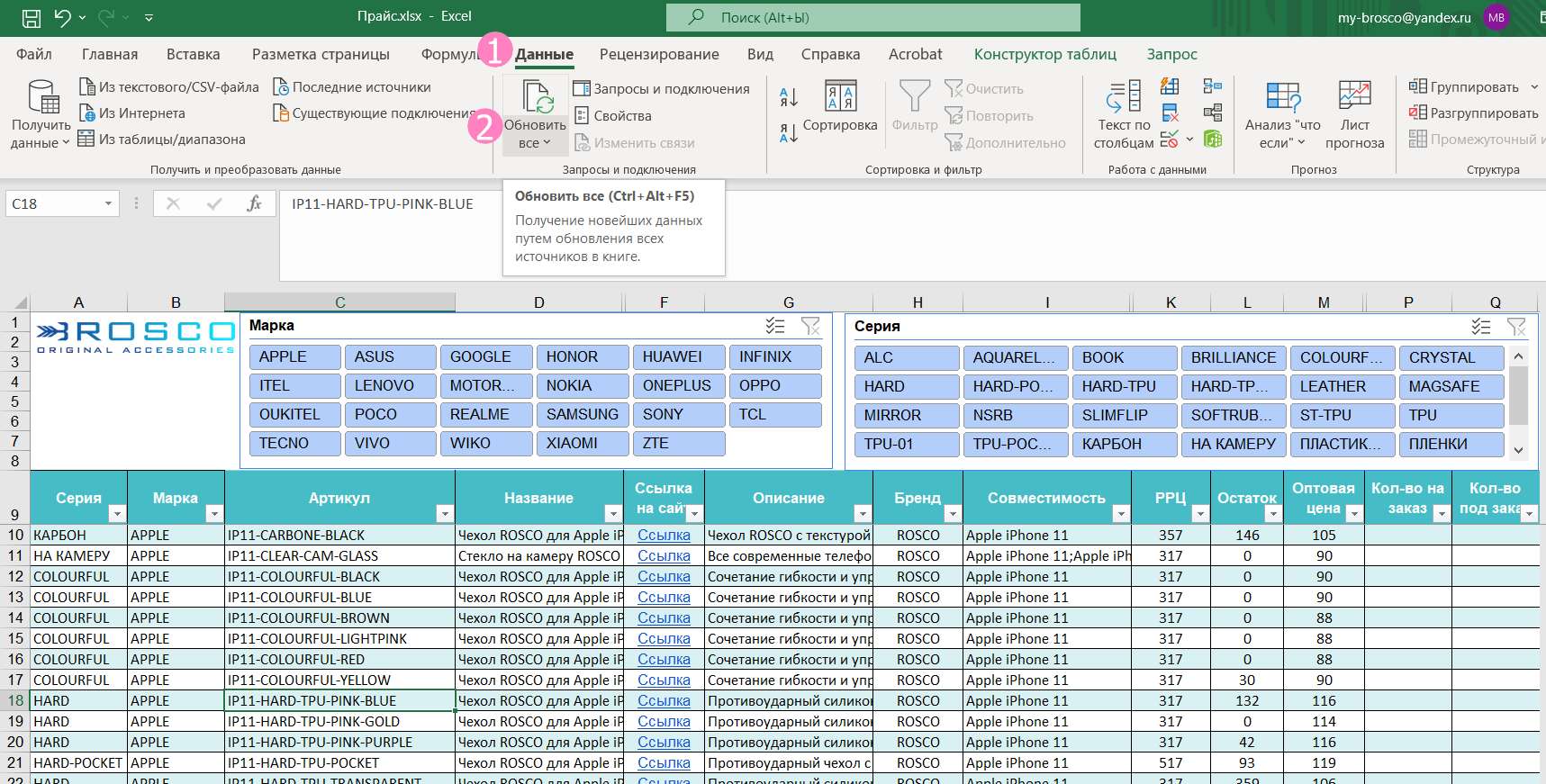Click Sort A to Z ascending icon
Screen dimensions: 1546x784
tap(789, 97)
